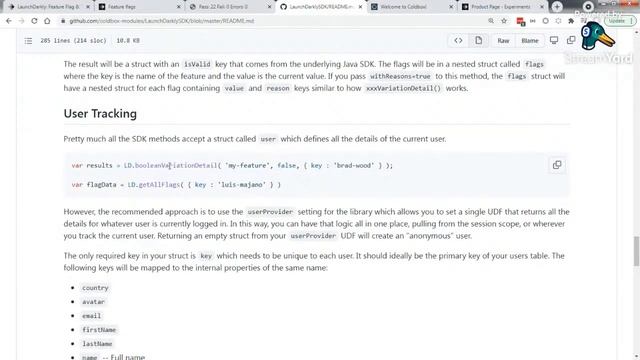This screenshot has width=640, height=360.
Task: Close the active GitHub README tab
Action: click(360, 7)
